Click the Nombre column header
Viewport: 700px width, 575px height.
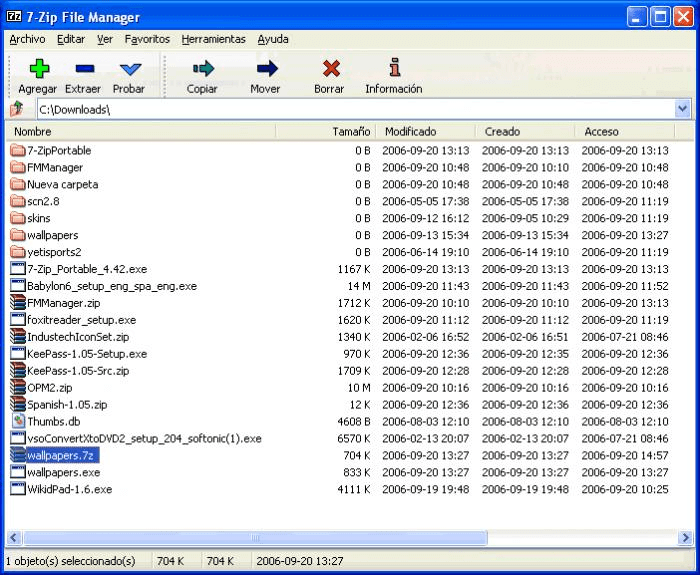(x=33, y=131)
